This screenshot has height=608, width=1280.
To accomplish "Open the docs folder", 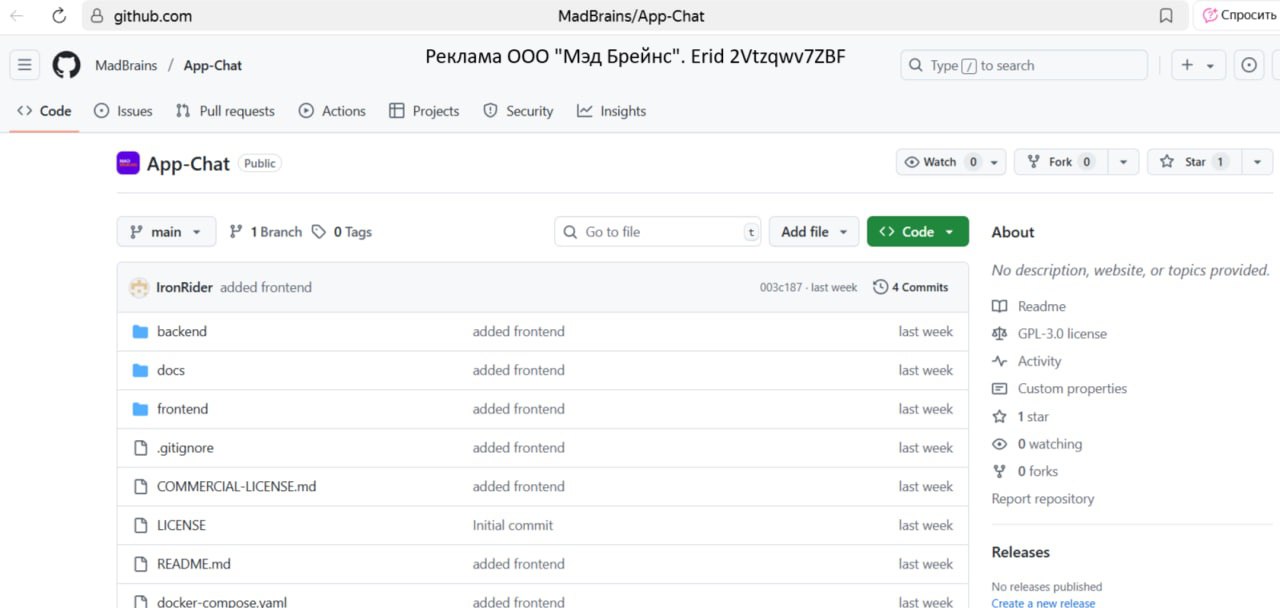I will click(171, 370).
